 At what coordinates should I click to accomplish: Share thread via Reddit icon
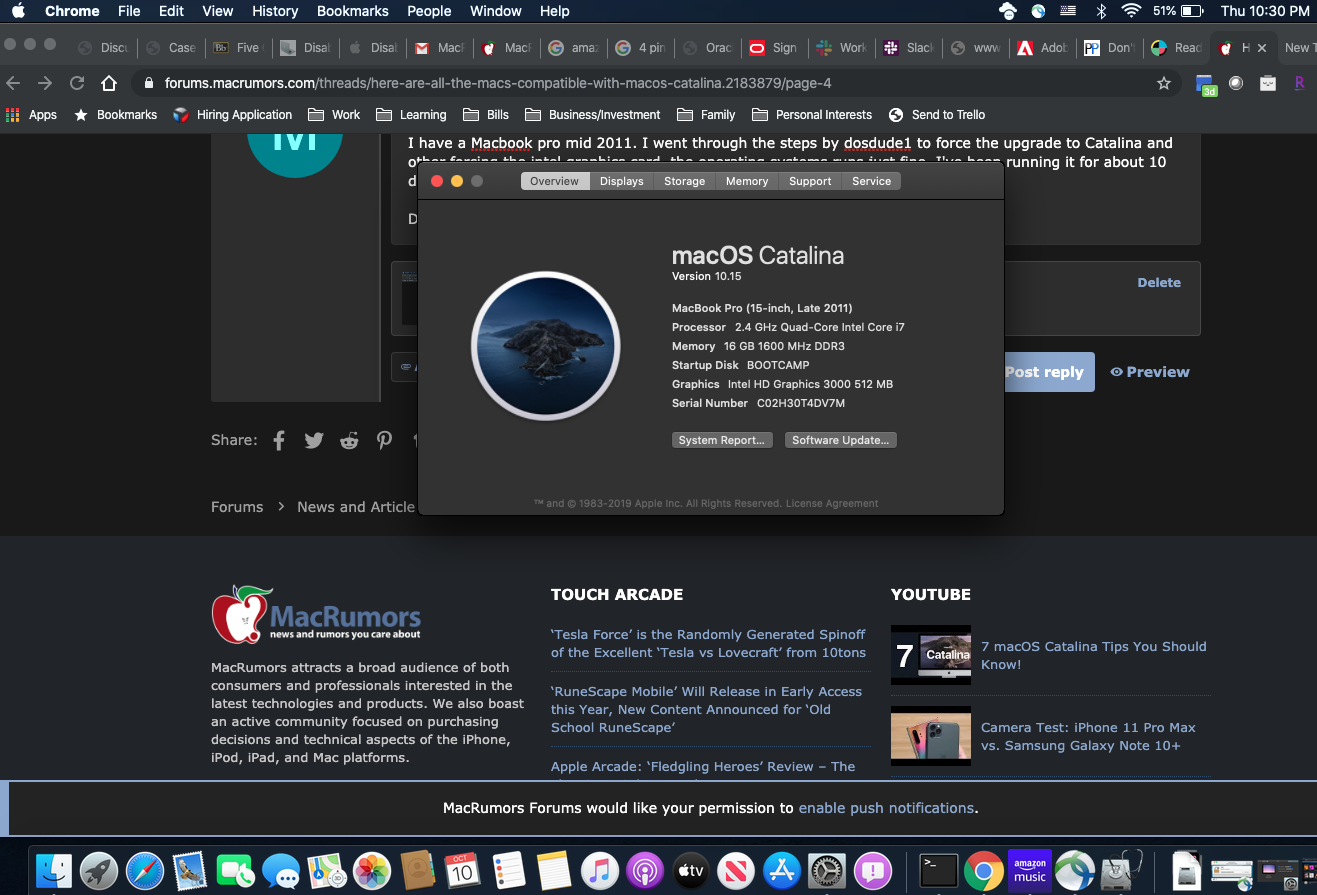349,440
